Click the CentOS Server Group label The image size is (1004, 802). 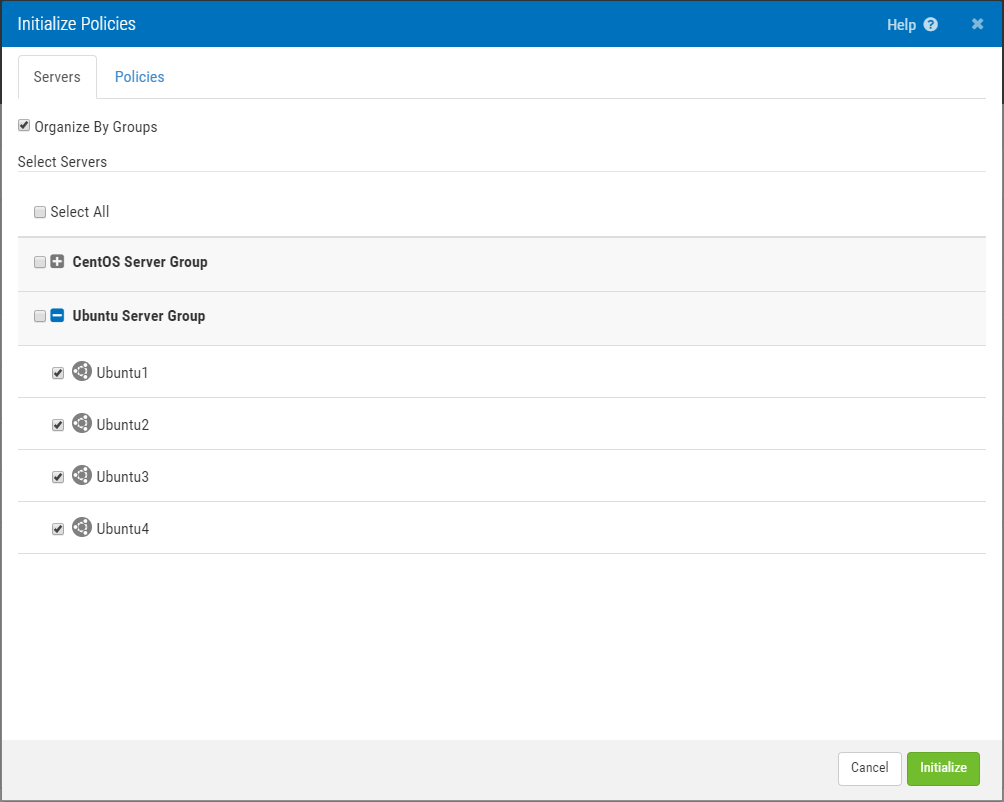(140, 262)
